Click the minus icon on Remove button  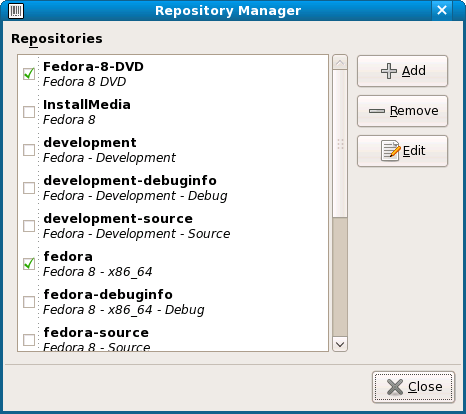tap(377, 111)
